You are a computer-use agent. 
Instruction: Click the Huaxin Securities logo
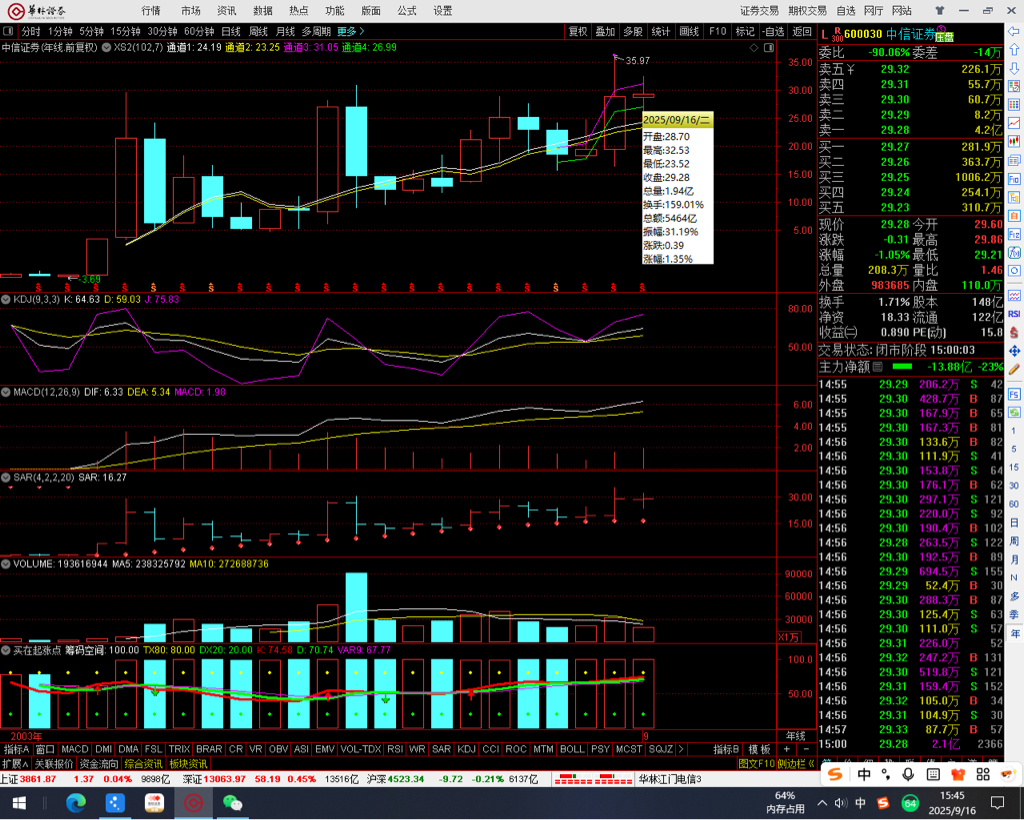point(36,10)
